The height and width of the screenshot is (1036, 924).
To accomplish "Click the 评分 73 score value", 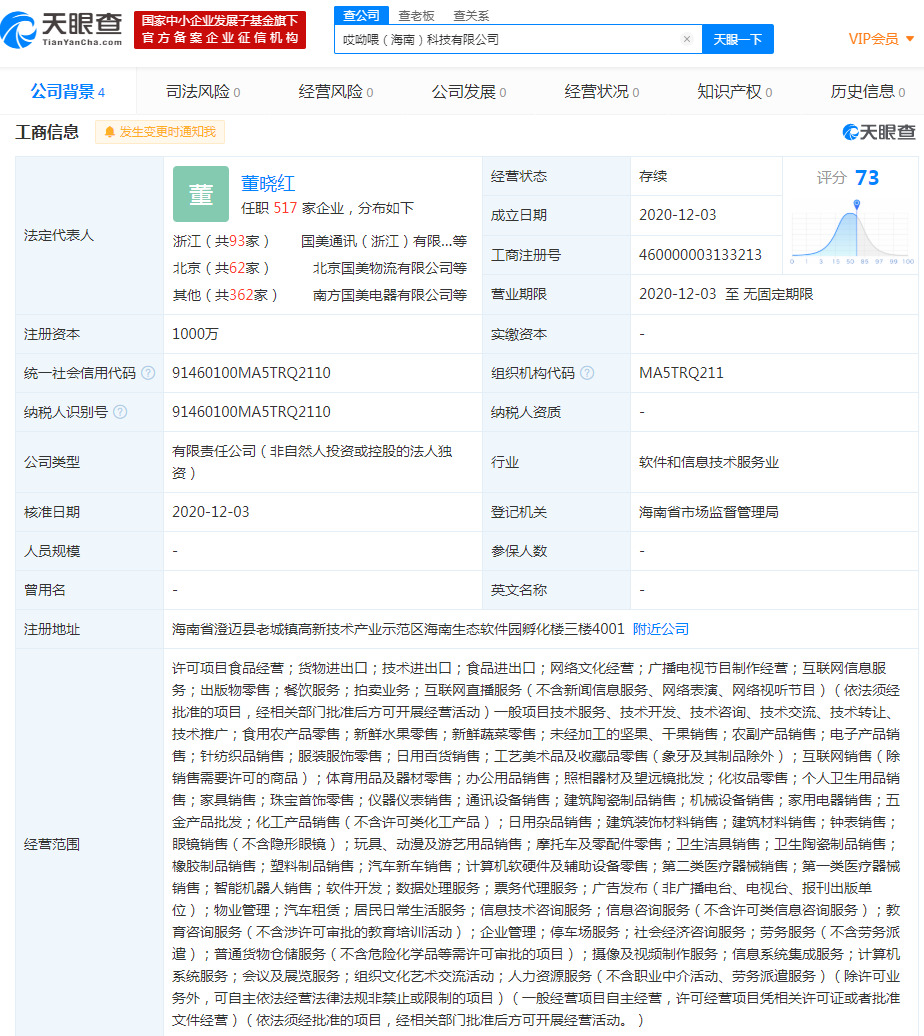I will pyautogui.click(x=866, y=178).
